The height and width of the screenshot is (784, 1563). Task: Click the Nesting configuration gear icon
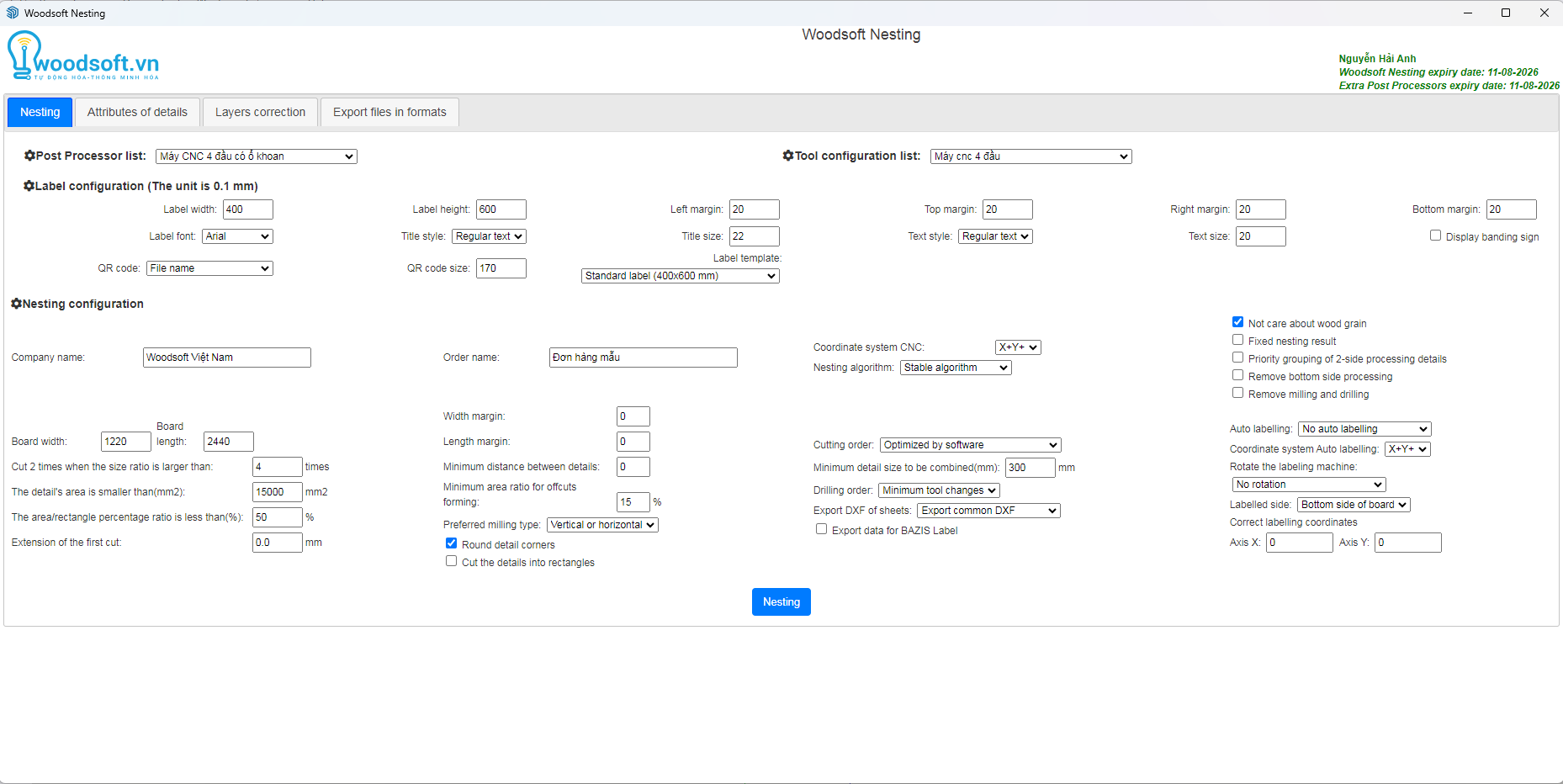(16, 304)
